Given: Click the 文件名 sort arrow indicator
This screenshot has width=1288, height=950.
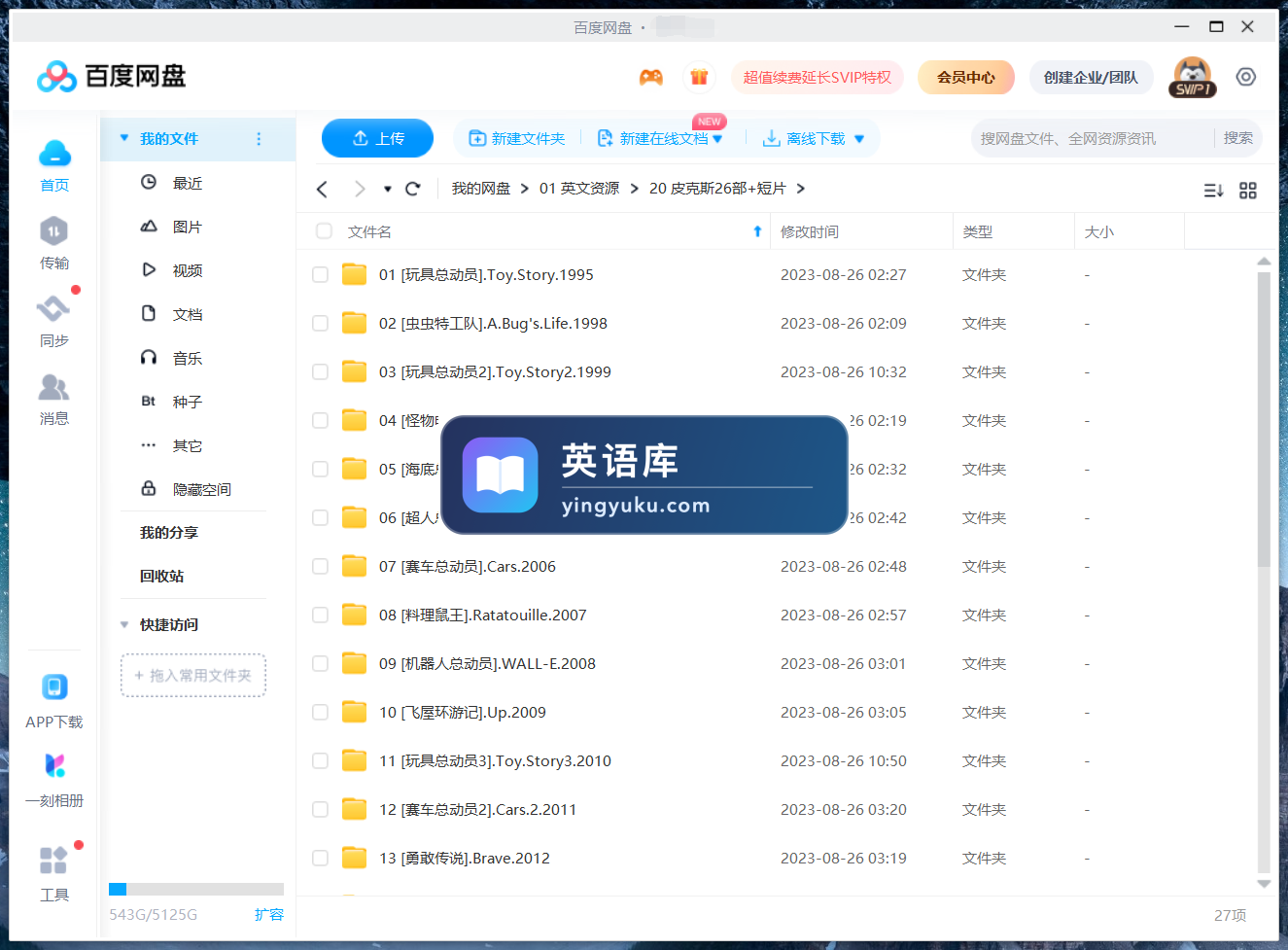Looking at the screenshot, I should 757,231.
